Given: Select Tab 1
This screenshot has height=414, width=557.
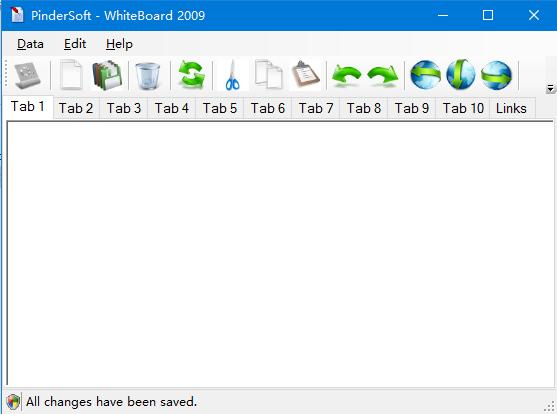Looking at the screenshot, I should click(28, 107).
